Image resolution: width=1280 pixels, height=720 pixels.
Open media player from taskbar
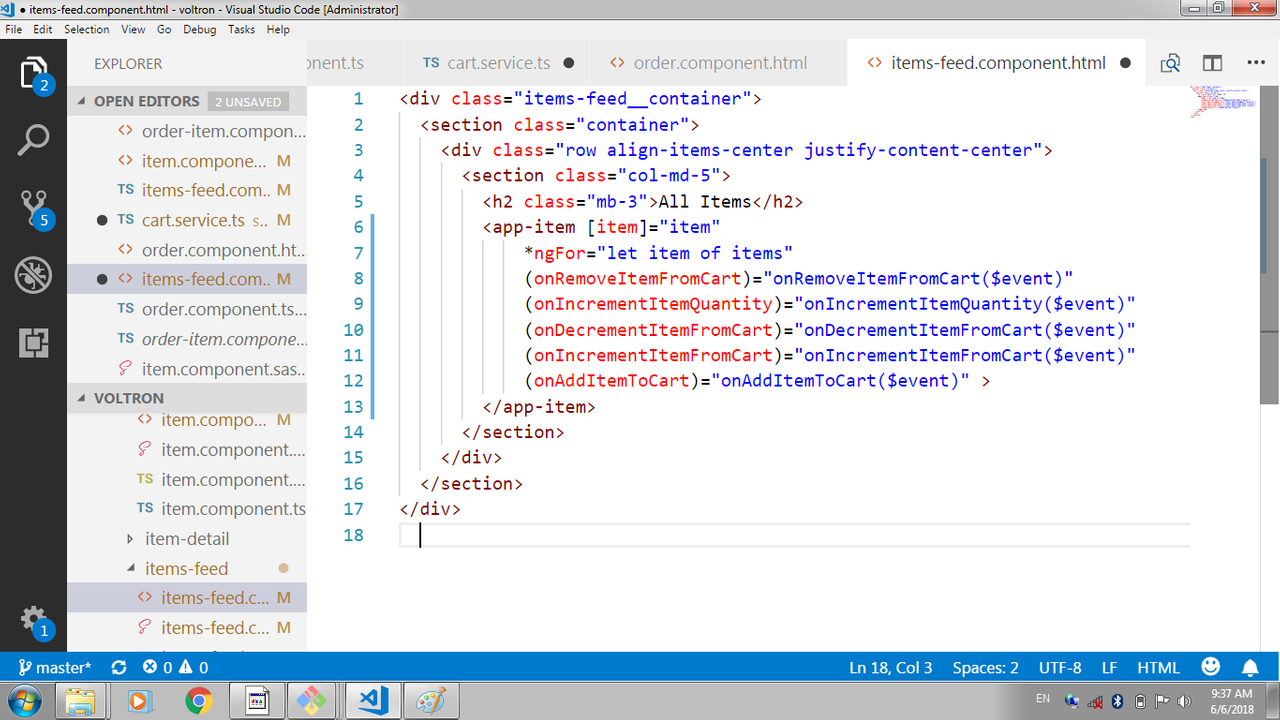(139, 701)
